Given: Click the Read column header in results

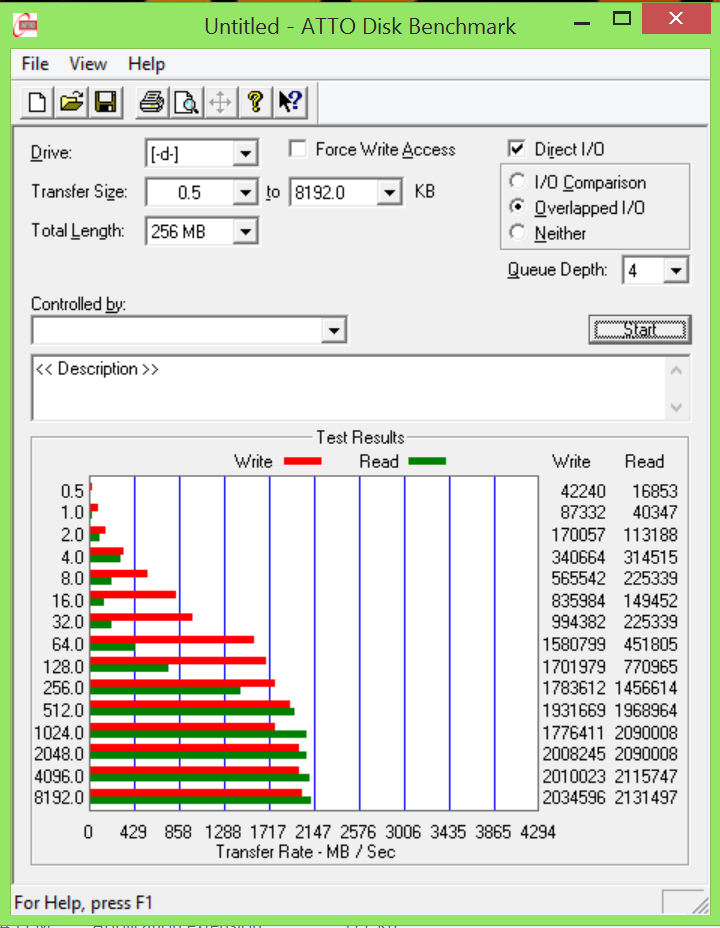Looking at the screenshot, I should (x=644, y=461).
